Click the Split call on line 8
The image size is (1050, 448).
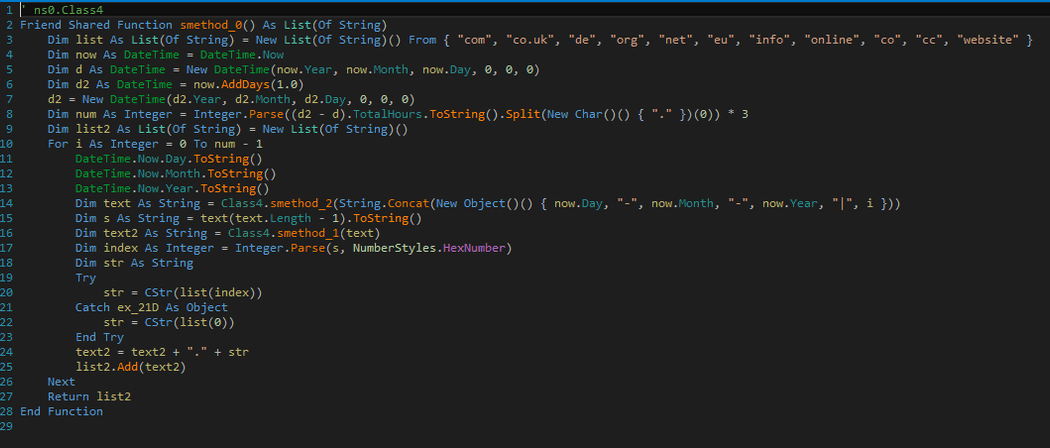click(520, 115)
